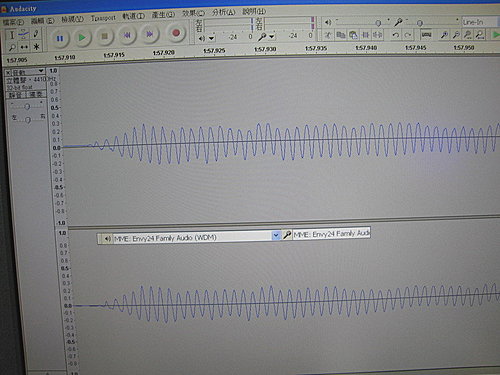This screenshot has width=500, height=375.
Task: Open the input meter microphone dropdown
Action: coord(272,36)
